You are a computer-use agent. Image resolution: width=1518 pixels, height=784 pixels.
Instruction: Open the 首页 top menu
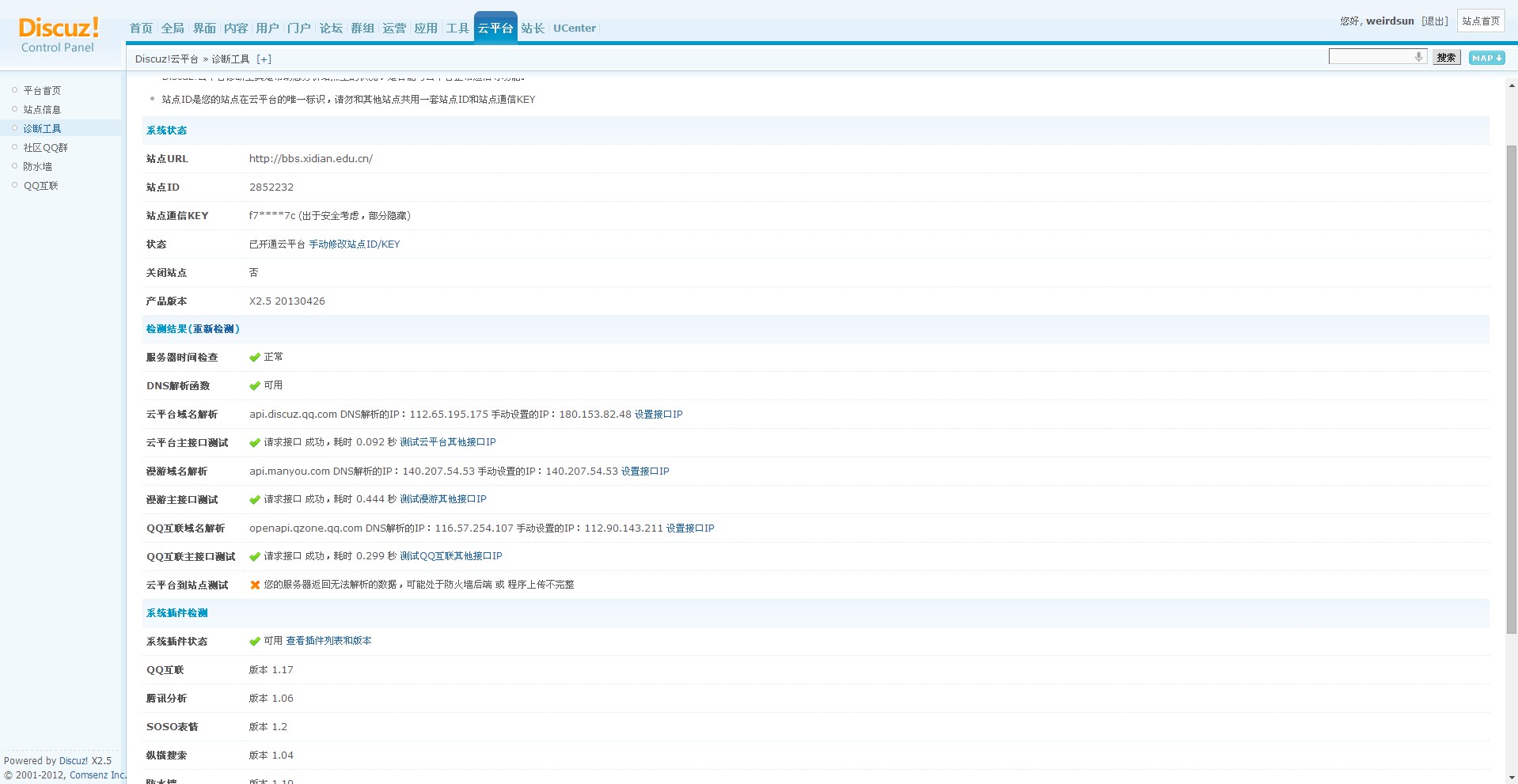coord(141,28)
